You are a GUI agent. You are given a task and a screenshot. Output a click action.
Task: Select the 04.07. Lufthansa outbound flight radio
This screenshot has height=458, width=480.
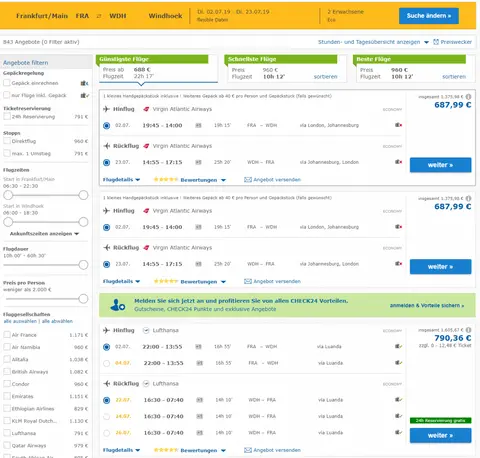106,363
